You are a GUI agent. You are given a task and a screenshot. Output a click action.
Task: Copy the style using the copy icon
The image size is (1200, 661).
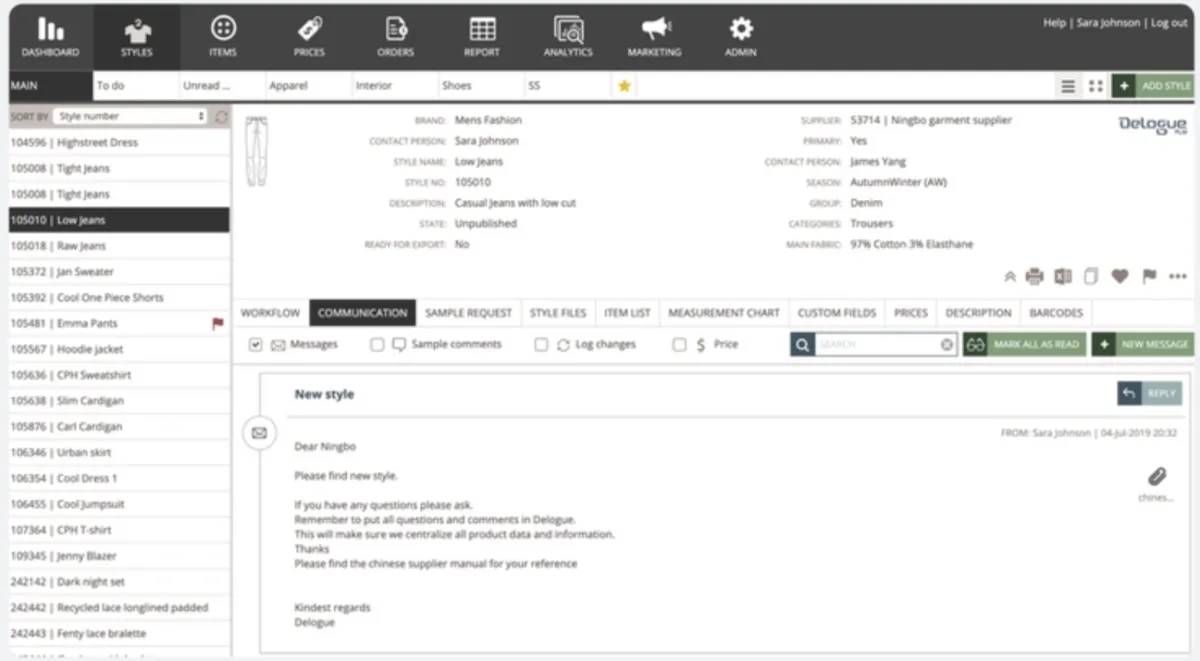coord(1091,276)
